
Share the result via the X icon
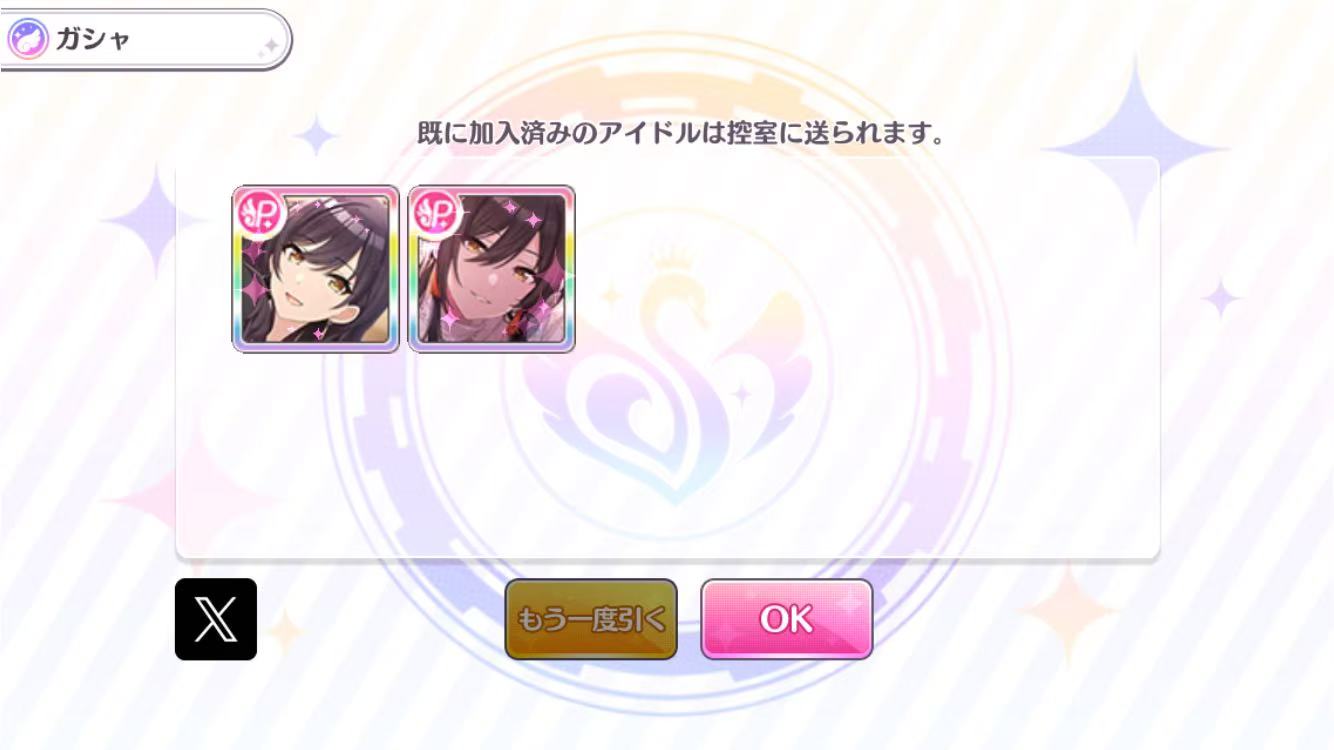(216, 619)
